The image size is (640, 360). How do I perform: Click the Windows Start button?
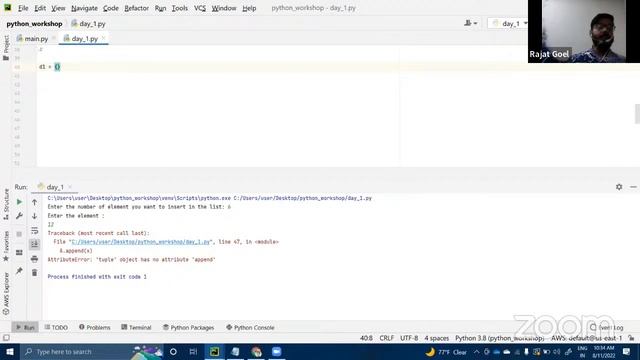coord(9,351)
